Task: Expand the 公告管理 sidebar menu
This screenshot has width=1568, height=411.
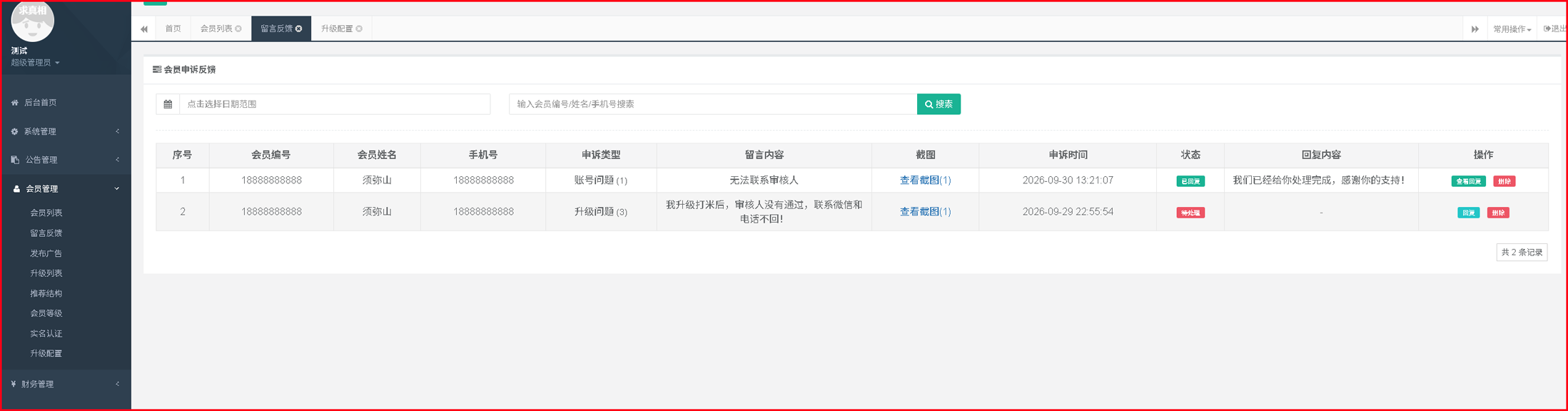Action: (66, 161)
